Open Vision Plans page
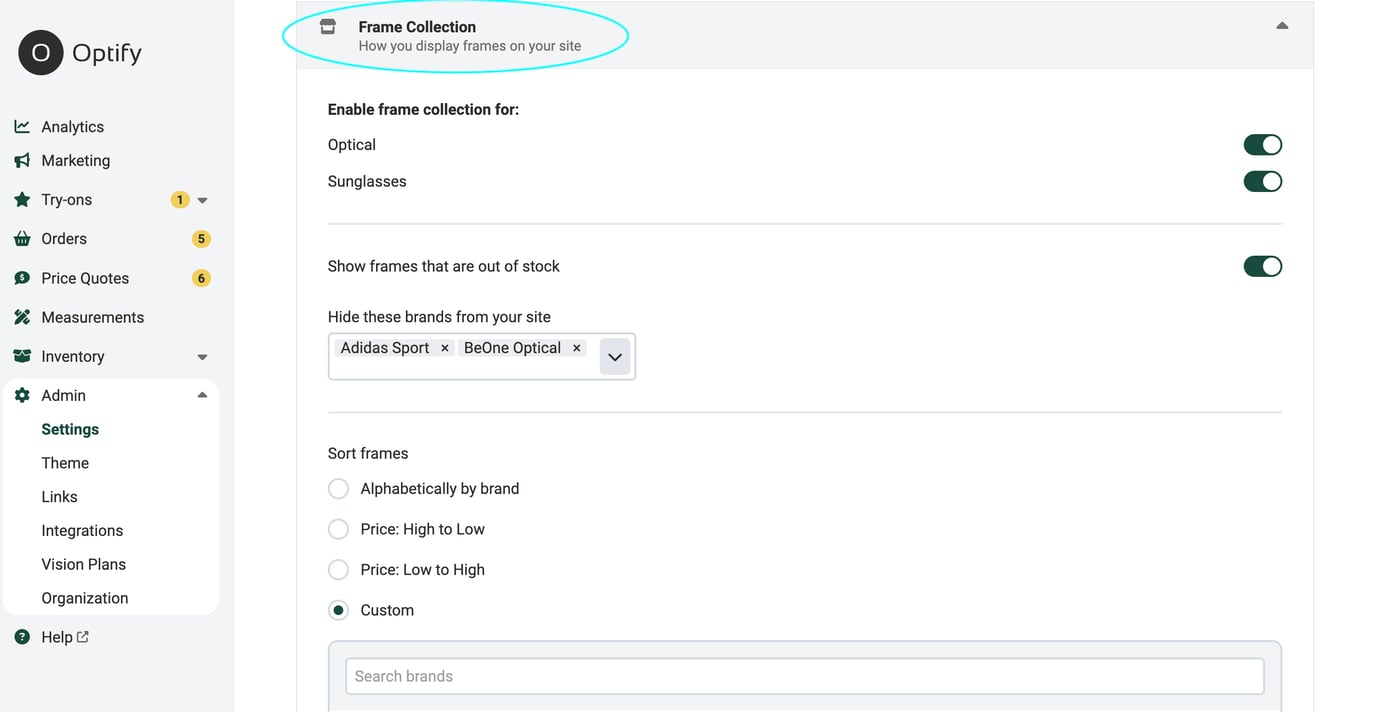 point(83,564)
